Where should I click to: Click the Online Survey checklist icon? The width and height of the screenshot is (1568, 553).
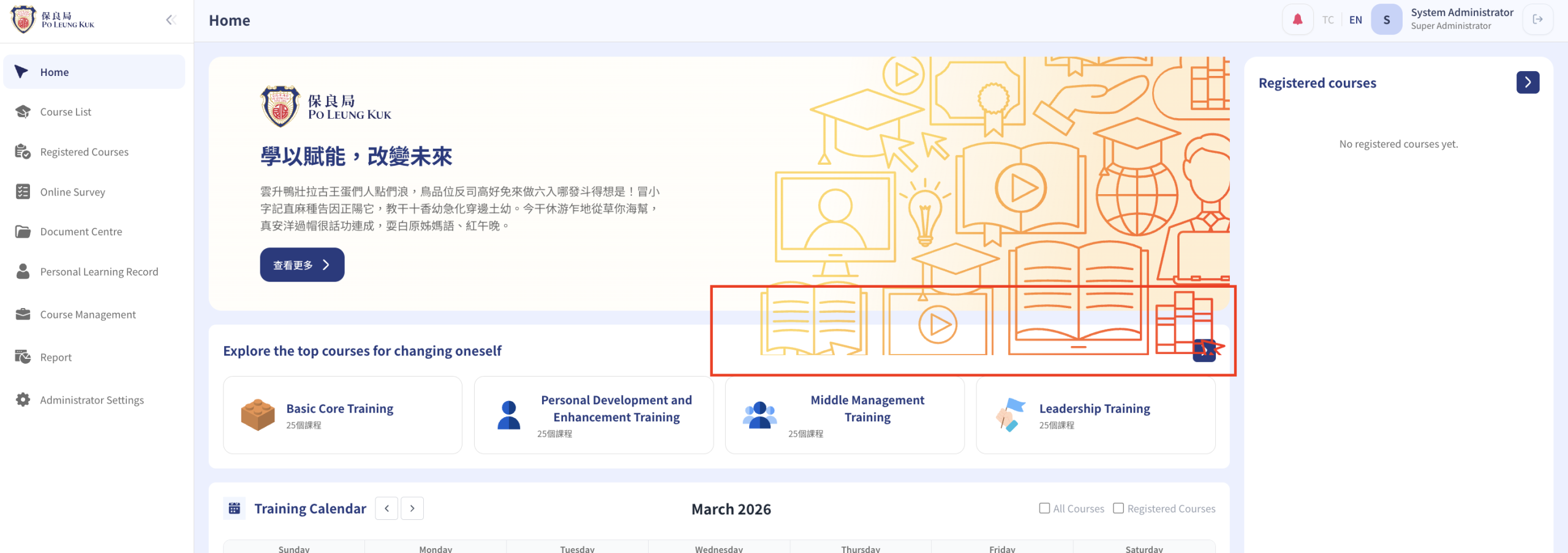23,192
